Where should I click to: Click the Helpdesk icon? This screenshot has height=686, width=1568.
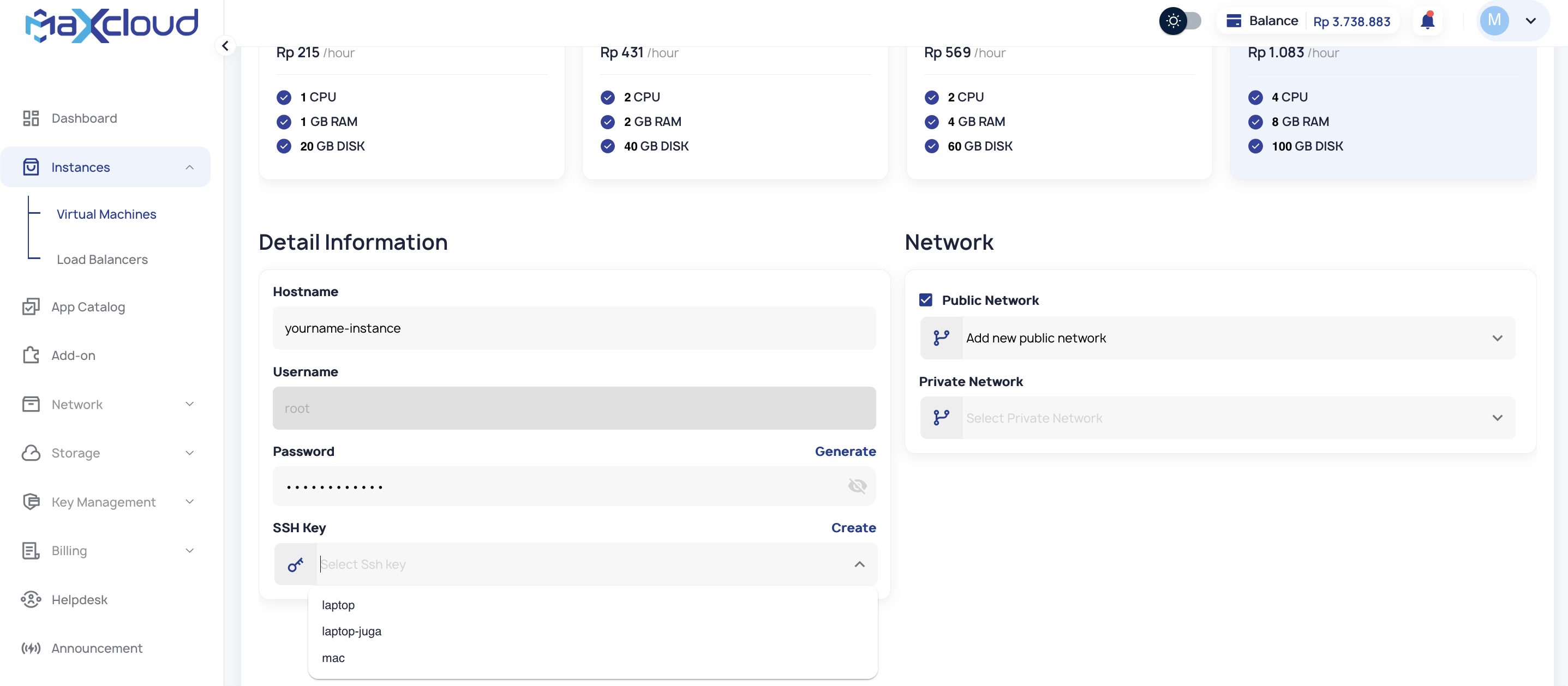tap(31, 600)
